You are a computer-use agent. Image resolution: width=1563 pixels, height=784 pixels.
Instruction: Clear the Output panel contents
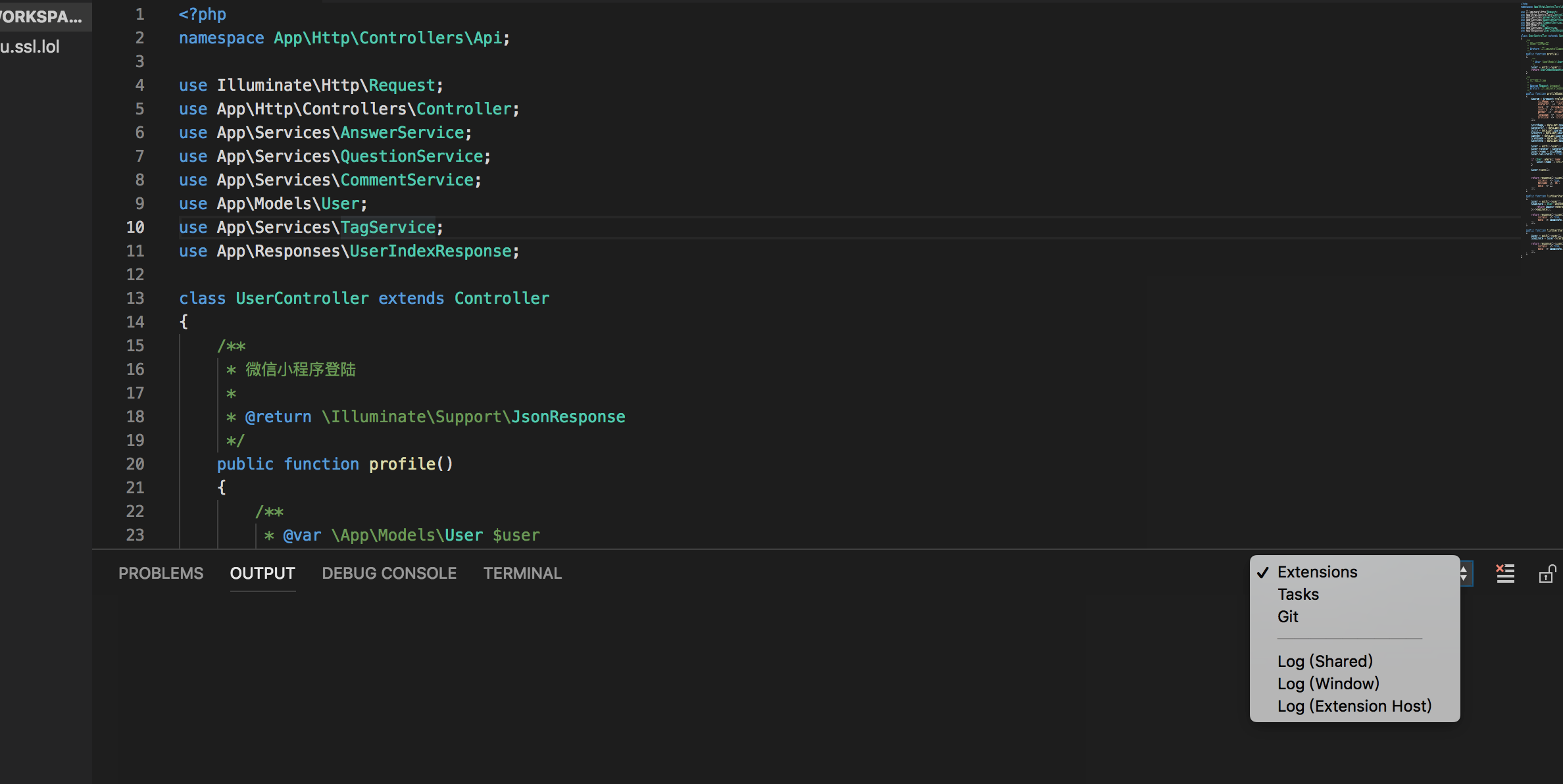tap(1505, 573)
